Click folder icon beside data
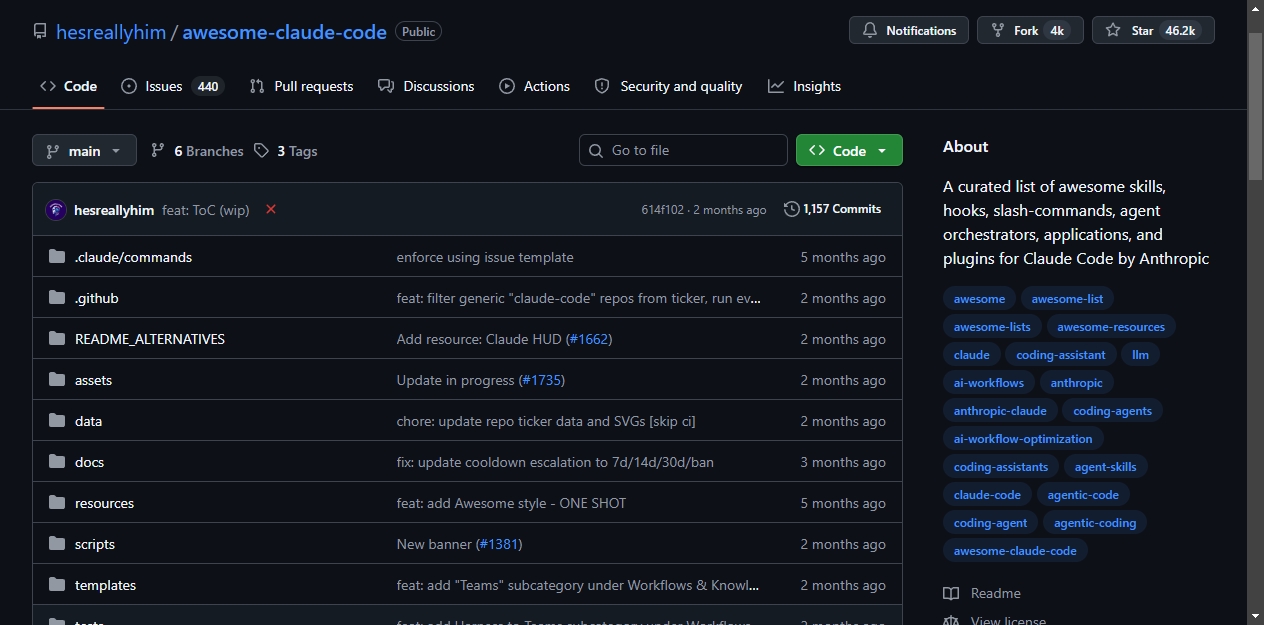This screenshot has width=1264, height=625. coord(57,421)
